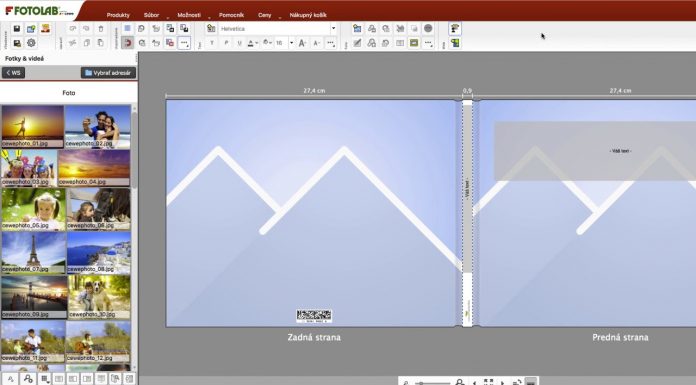Click the green layout suggestion icon
This screenshot has width=696, height=385.
455,43
